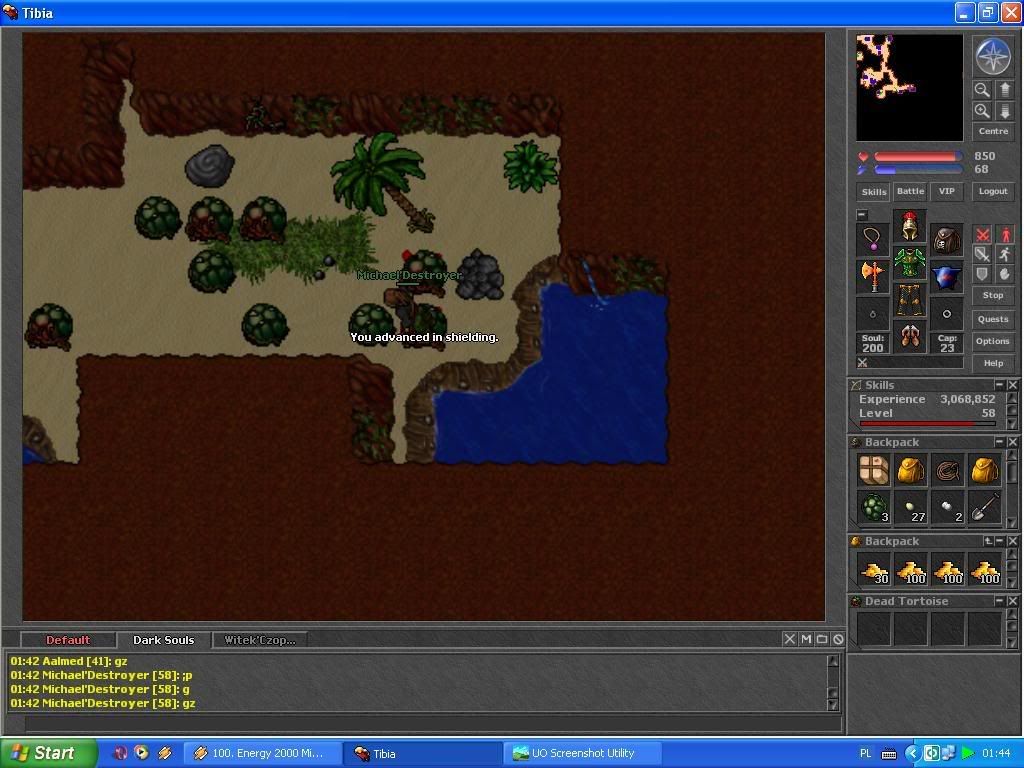
Task: Toggle the Battle window button
Action: click(x=910, y=191)
